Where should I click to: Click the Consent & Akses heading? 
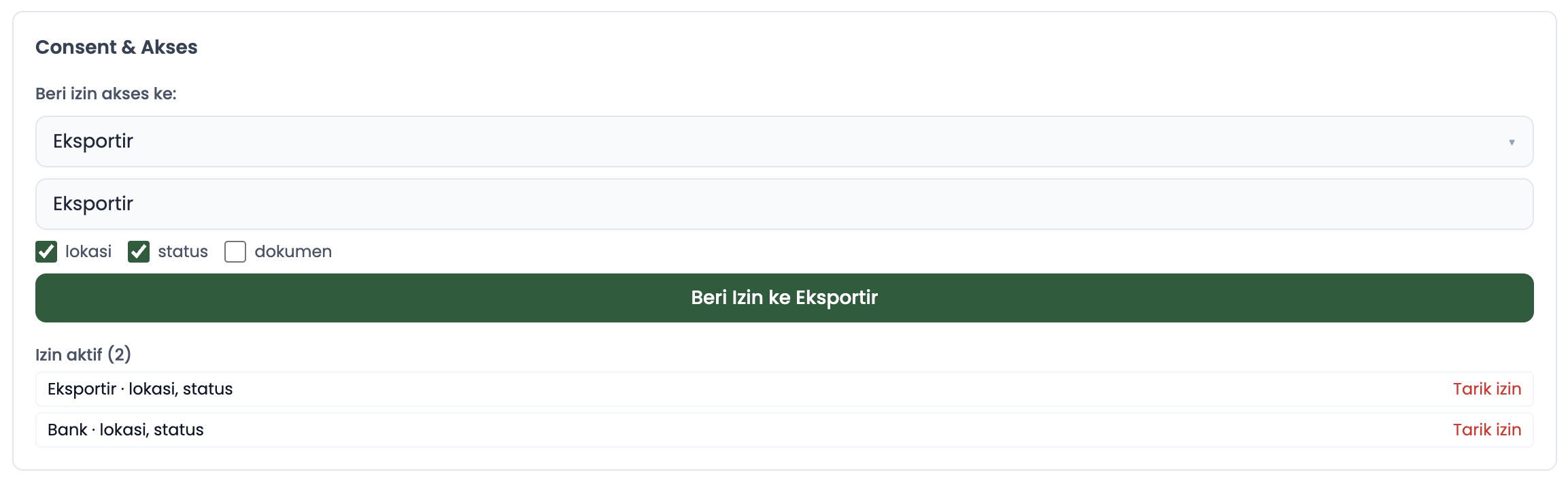click(116, 47)
